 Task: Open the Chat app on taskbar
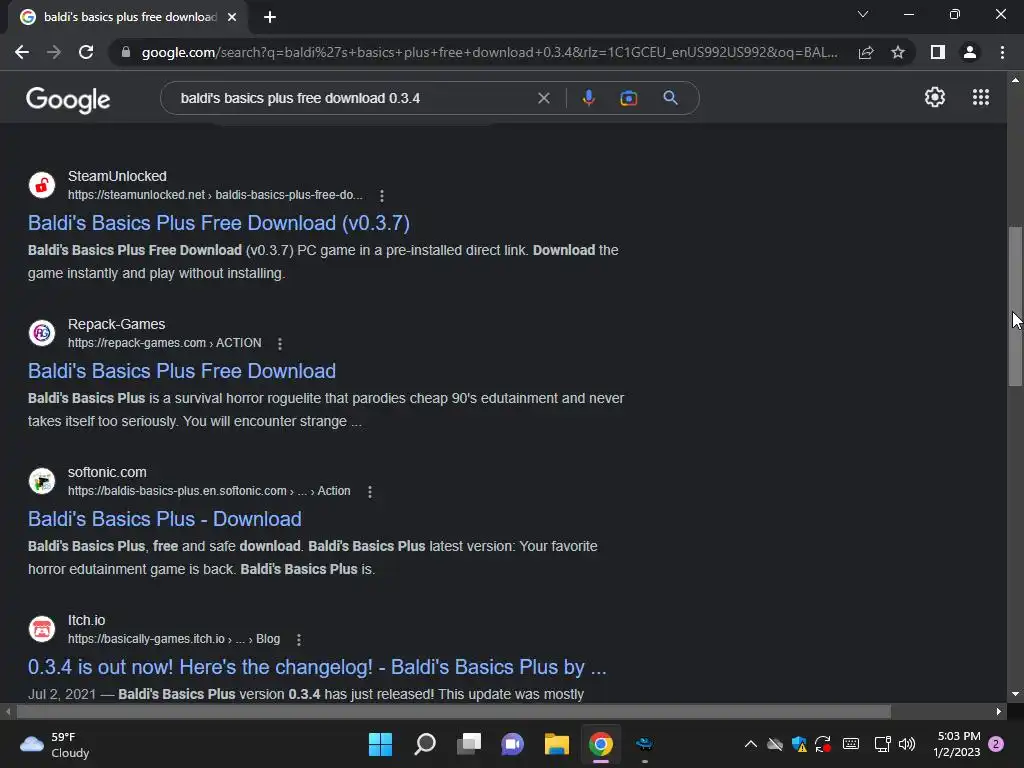point(513,744)
